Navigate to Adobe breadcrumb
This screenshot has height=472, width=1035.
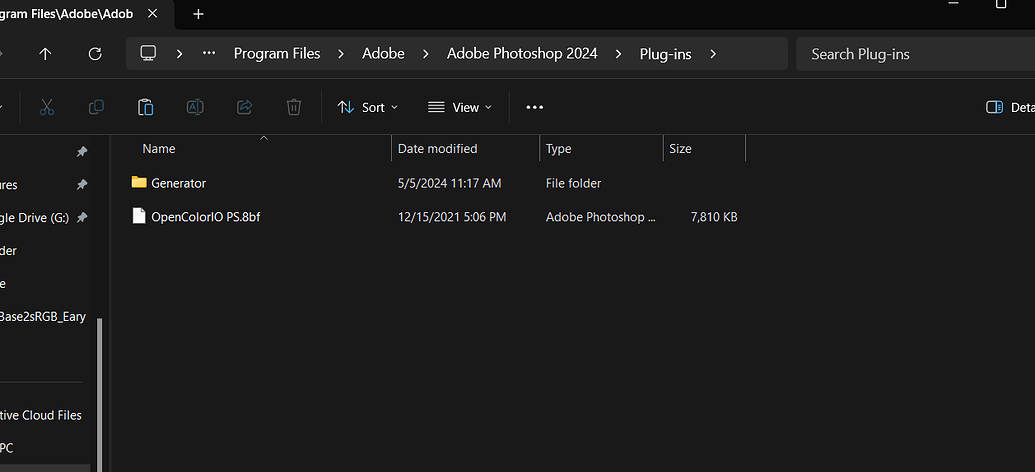pyautogui.click(x=384, y=54)
